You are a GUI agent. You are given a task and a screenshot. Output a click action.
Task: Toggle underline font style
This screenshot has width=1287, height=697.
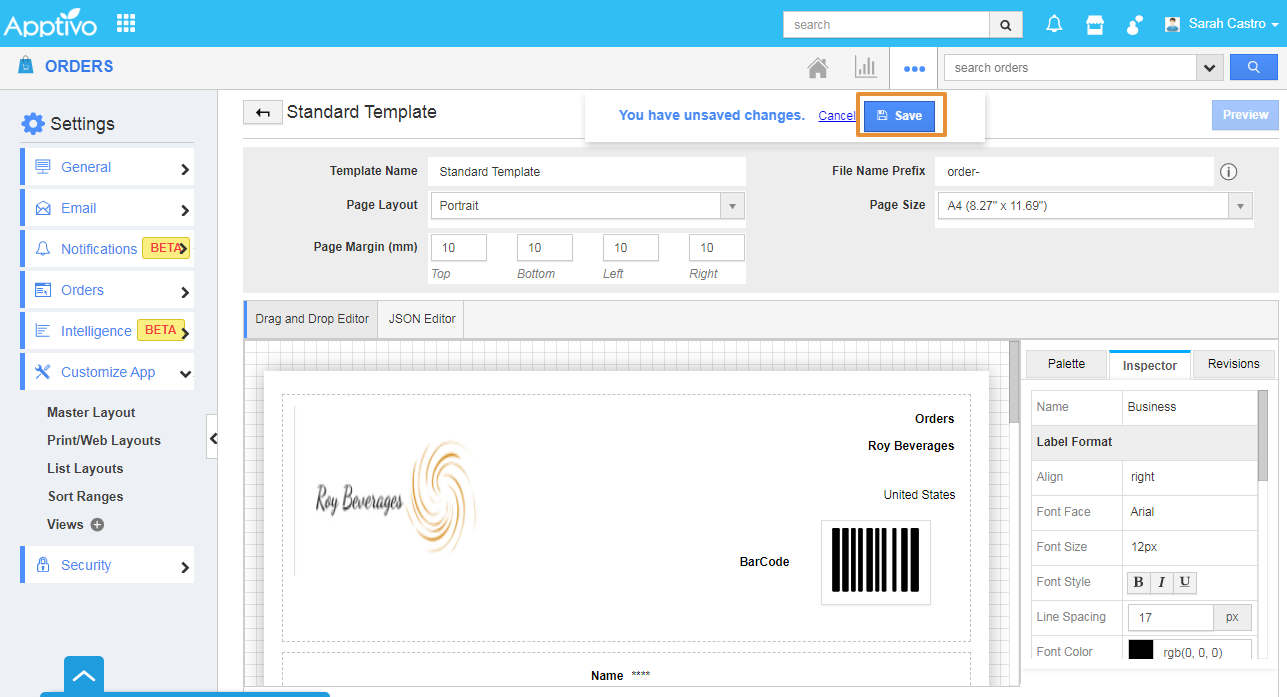[1185, 582]
